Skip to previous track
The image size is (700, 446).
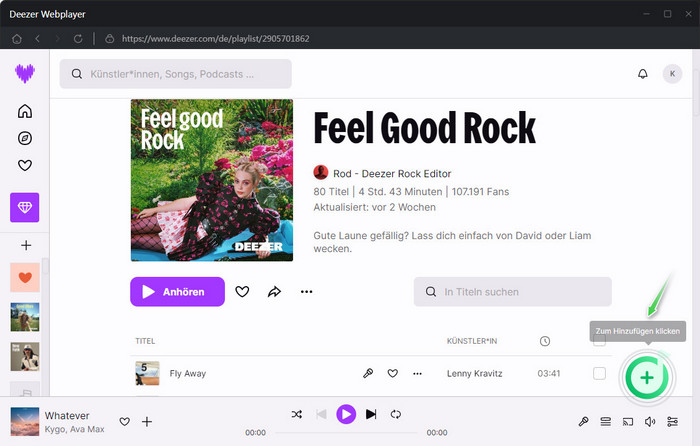pos(321,414)
